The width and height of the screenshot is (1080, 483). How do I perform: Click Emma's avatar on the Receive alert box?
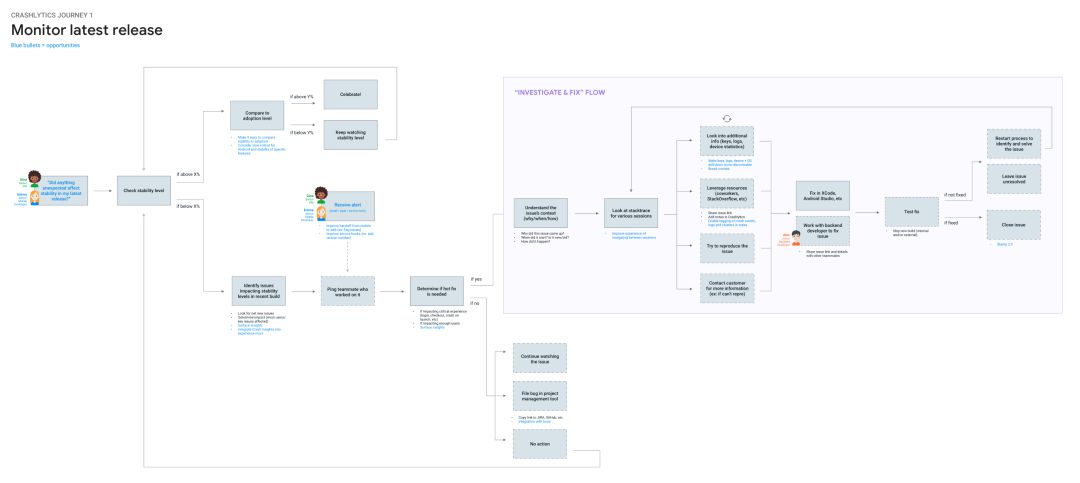click(320, 211)
